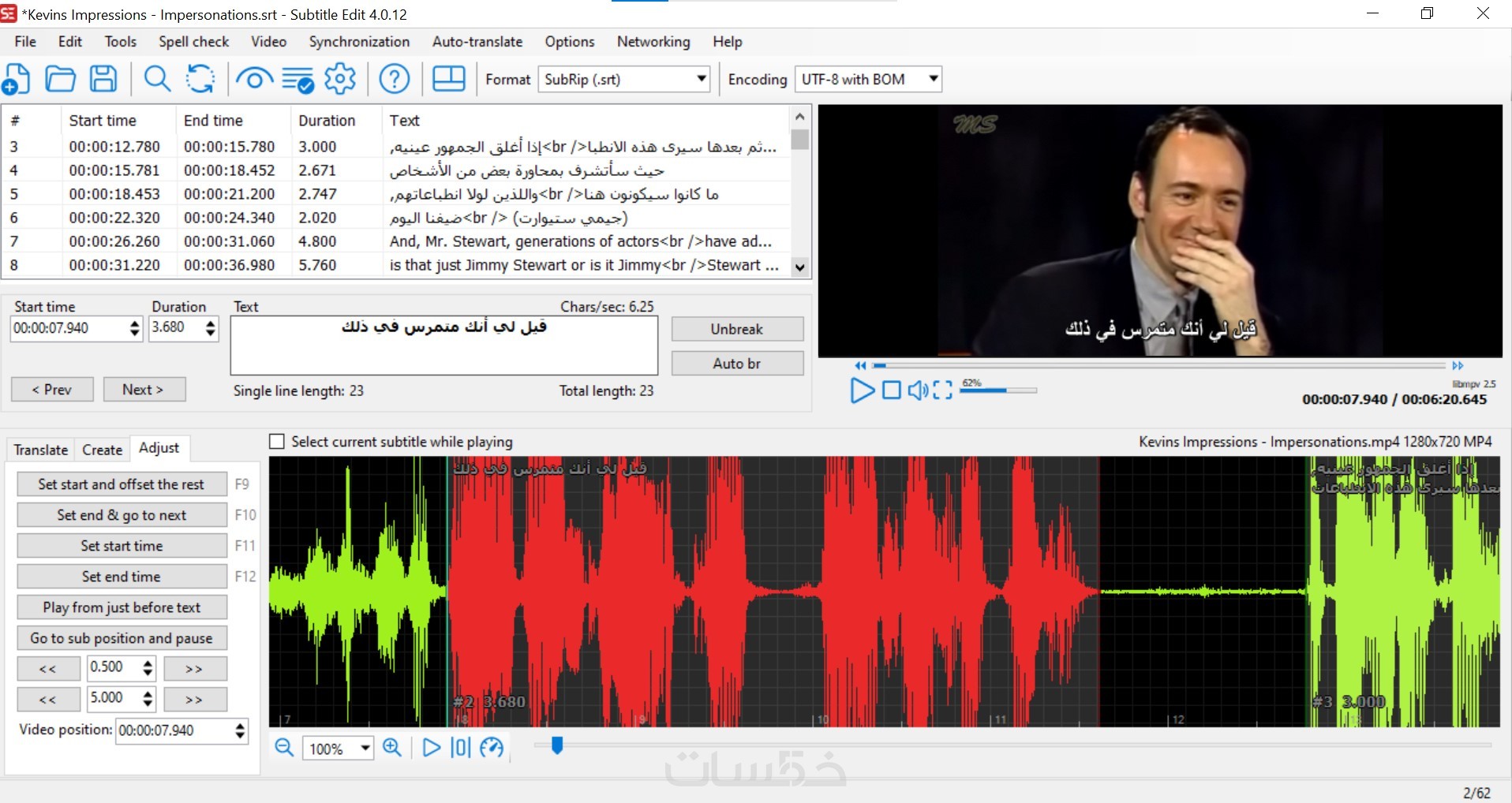Click the Spell check list icon
The height and width of the screenshot is (803, 1512).
[298, 80]
